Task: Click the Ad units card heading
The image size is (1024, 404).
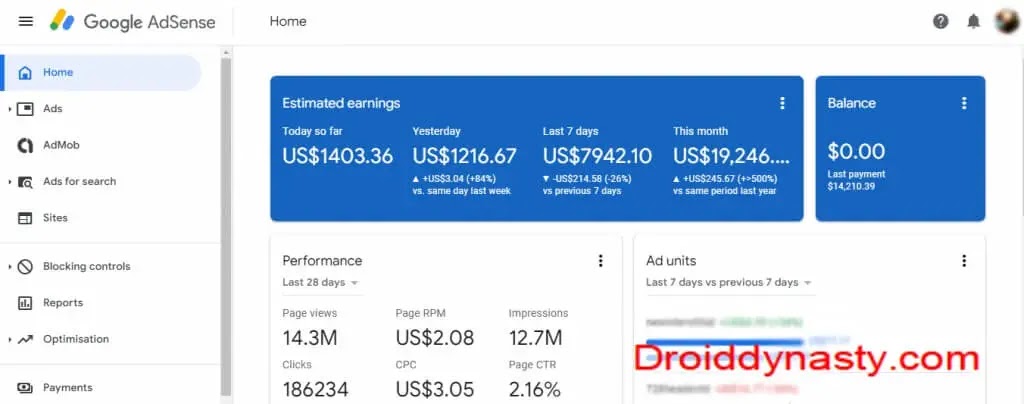Action: (x=671, y=261)
